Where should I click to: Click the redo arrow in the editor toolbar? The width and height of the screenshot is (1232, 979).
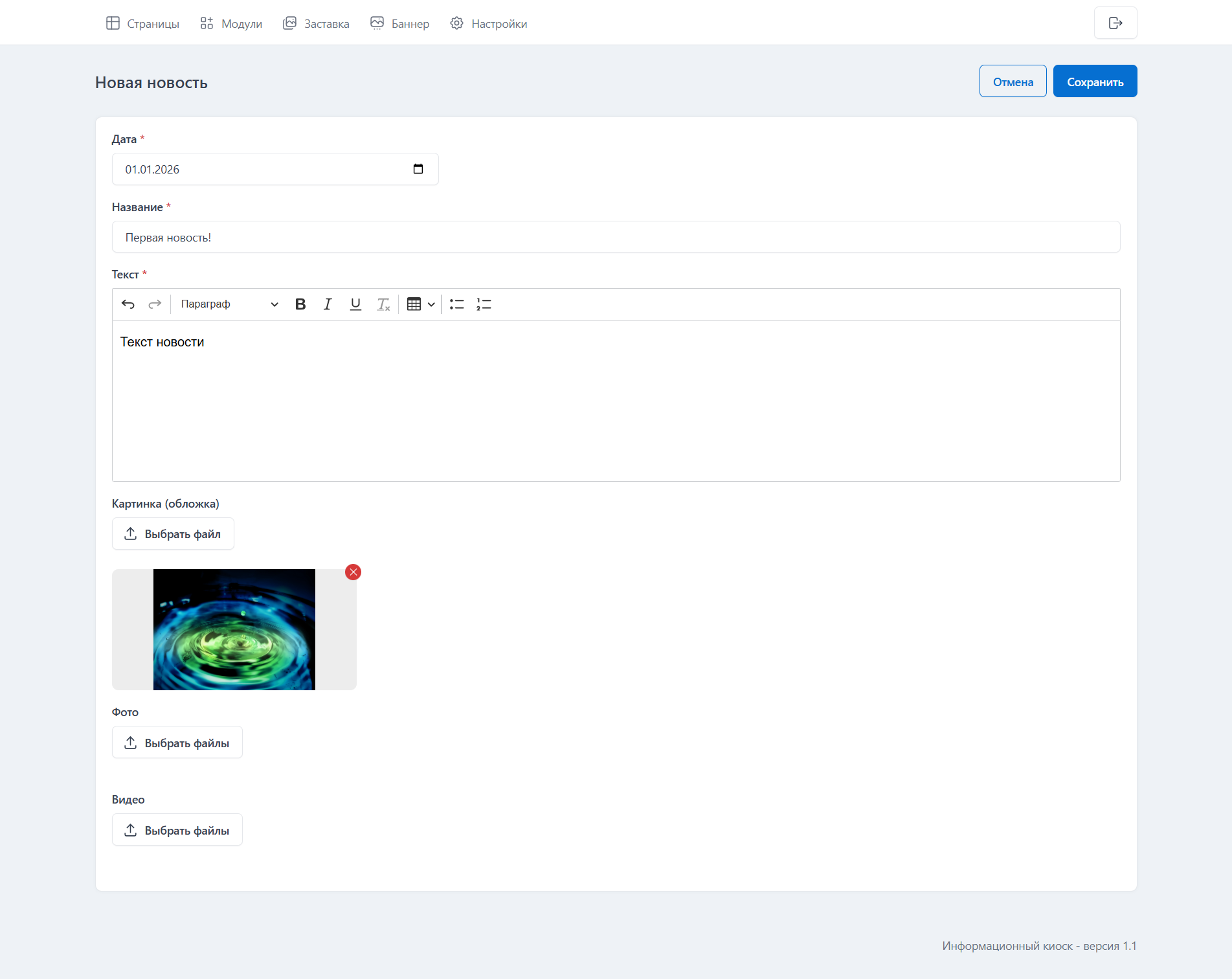point(155,304)
